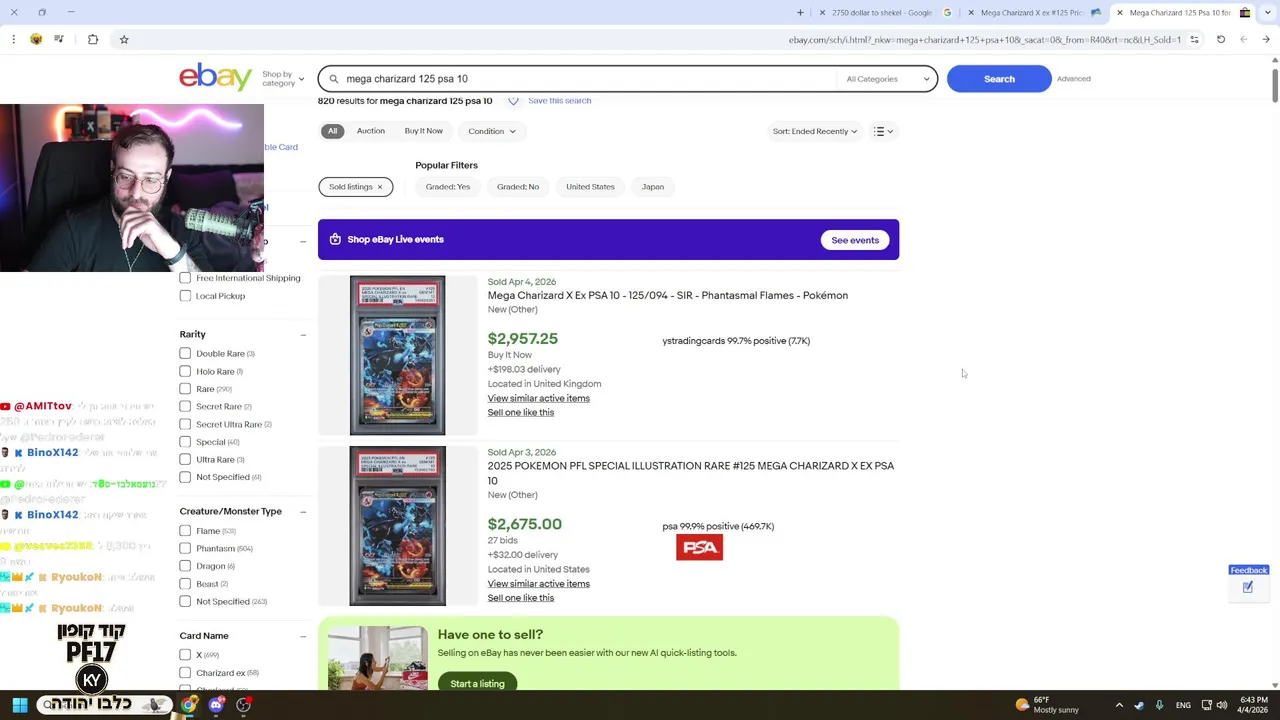Image resolution: width=1280 pixels, height=720 pixels.
Task: Check the Ultra Rare checkbox
Action: click(x=185, y=460)
